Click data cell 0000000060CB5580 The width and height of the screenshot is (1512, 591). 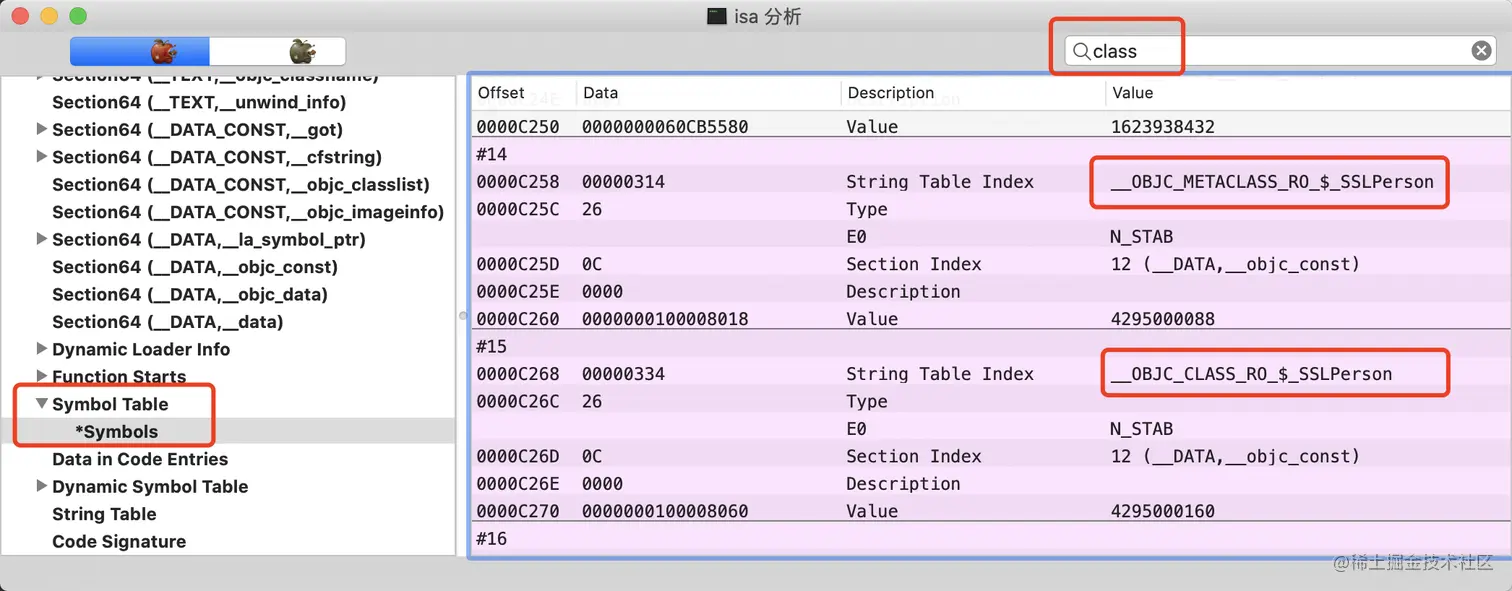[665, 127]
